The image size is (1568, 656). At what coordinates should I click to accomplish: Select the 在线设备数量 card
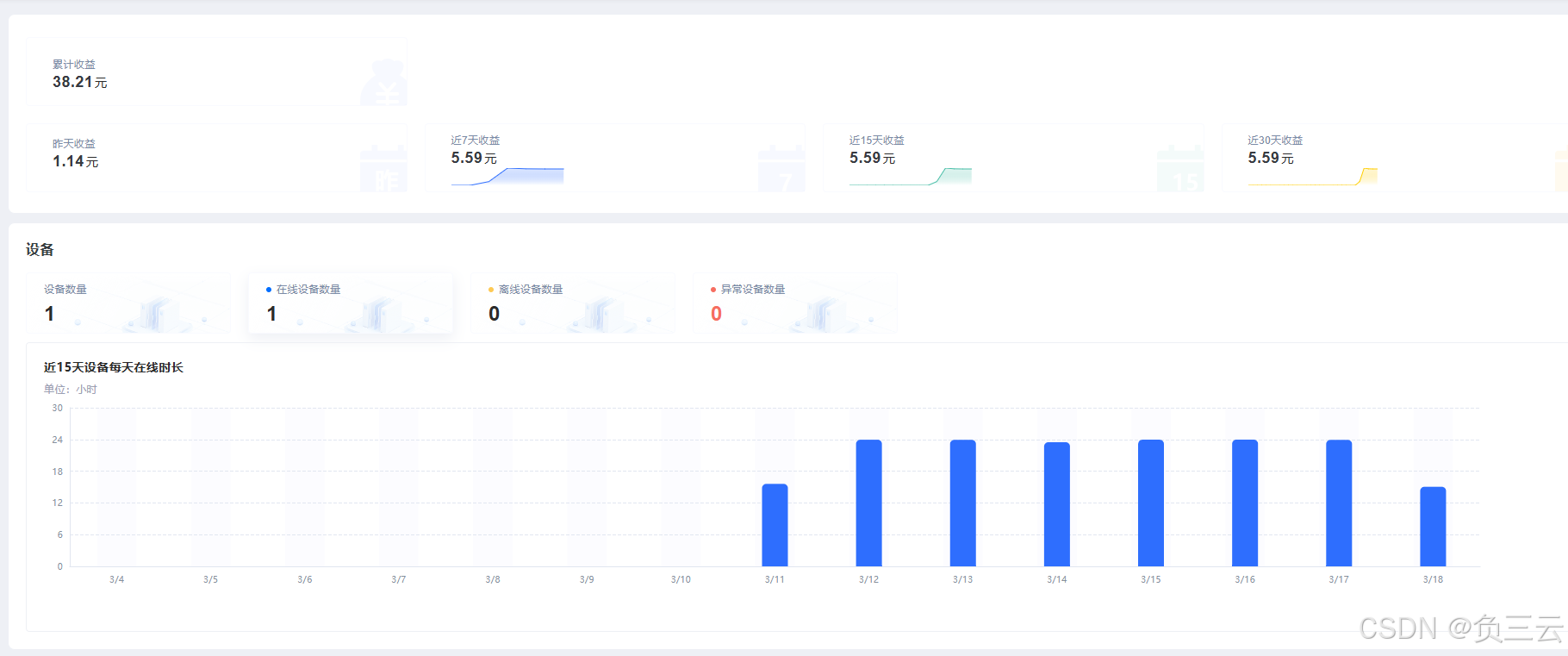pyautogui.click(x=351, y=303)
